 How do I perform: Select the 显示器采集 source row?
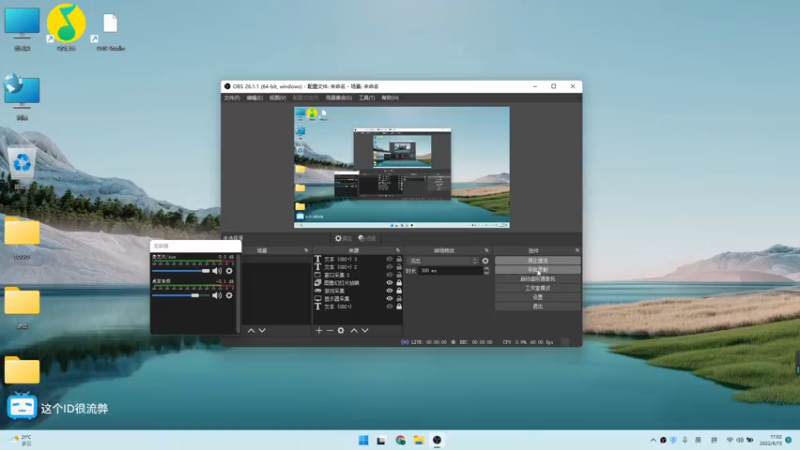coord(358,298)
